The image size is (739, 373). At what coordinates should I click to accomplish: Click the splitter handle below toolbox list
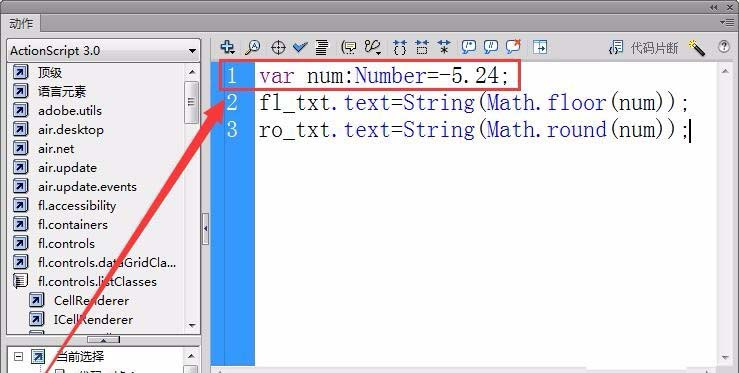click(104, 340)
